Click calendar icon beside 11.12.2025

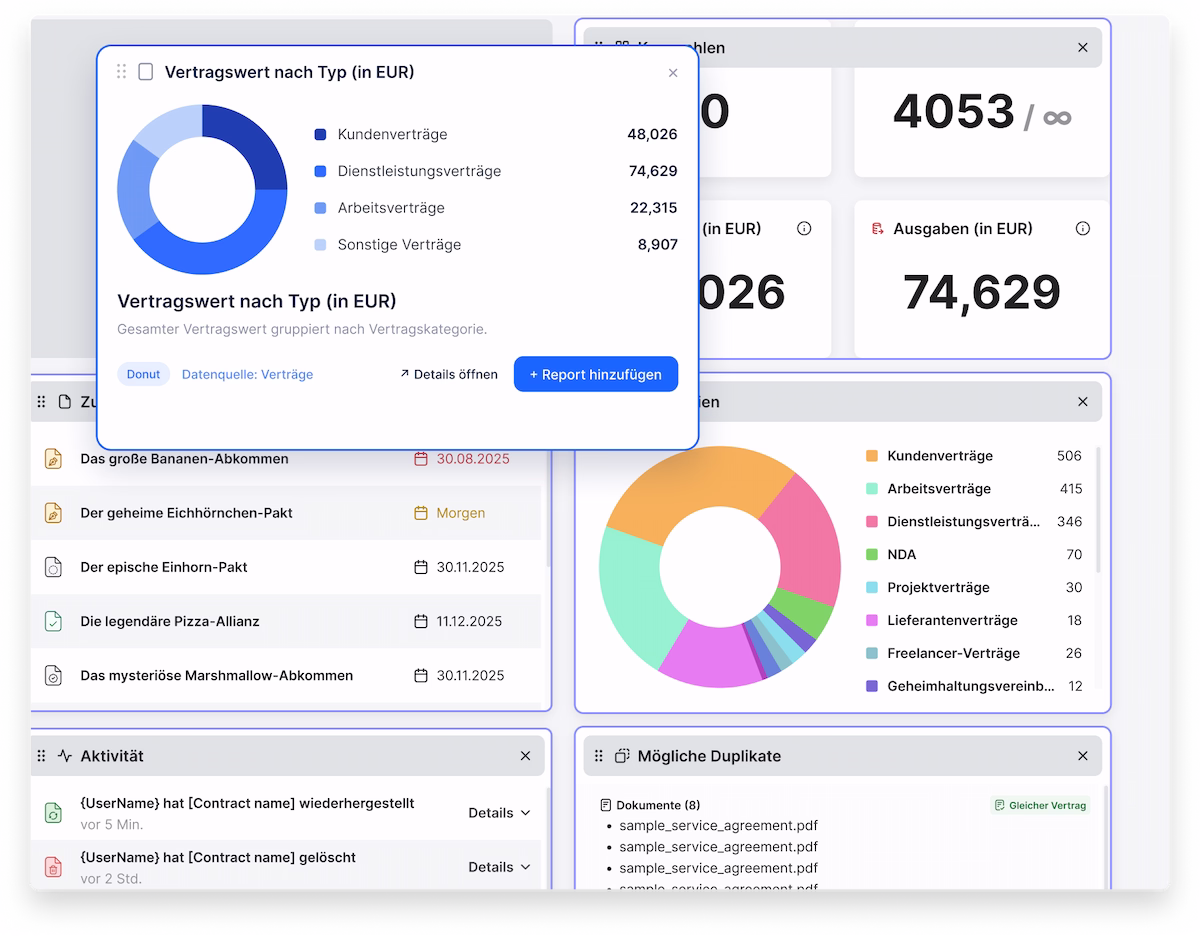point(421,621)
